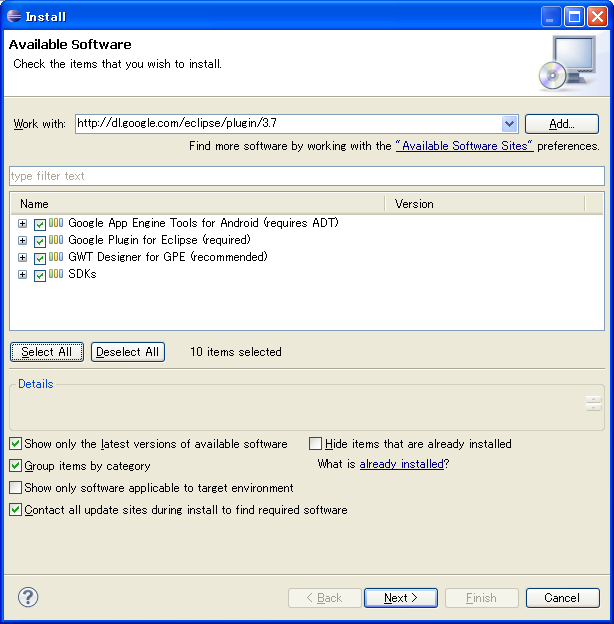Uncheck Google Plugin for Eclipse checkbox

pyautogui.click(x=40, y=242)
